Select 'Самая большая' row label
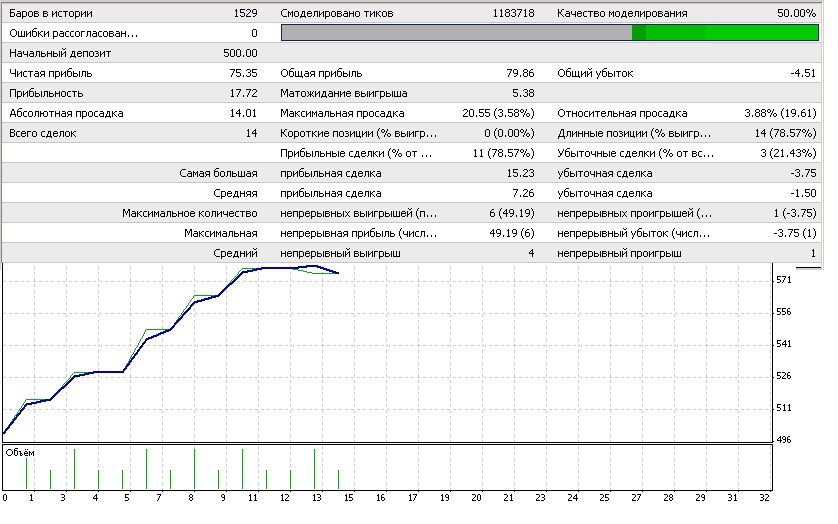This screenshot has height=524, width=838. tap(218, 173)
